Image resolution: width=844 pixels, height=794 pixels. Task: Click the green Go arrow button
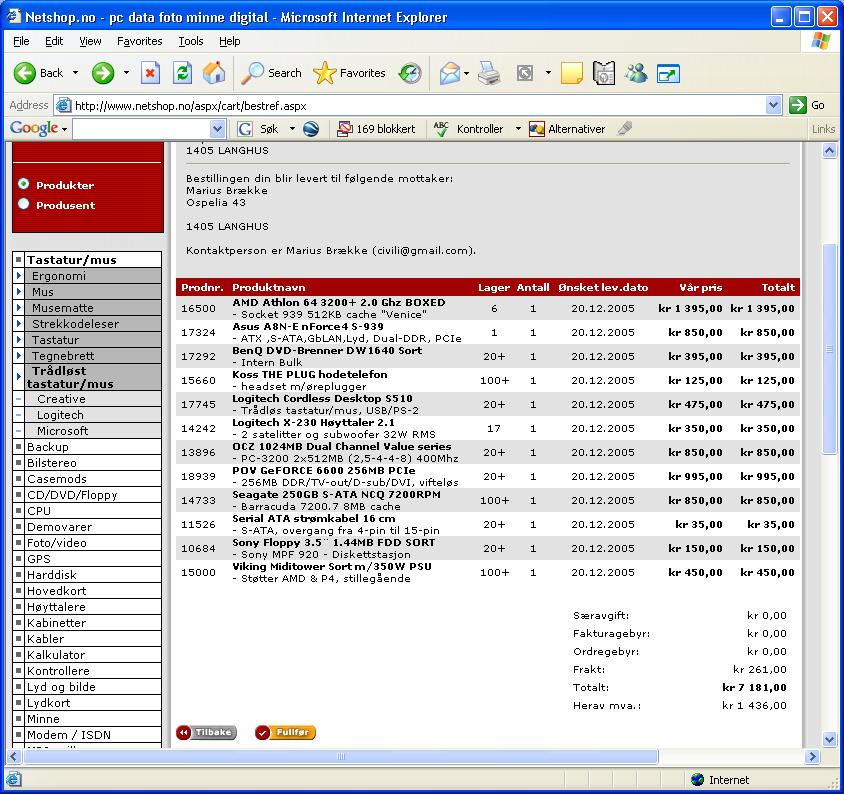coord(798,105)
